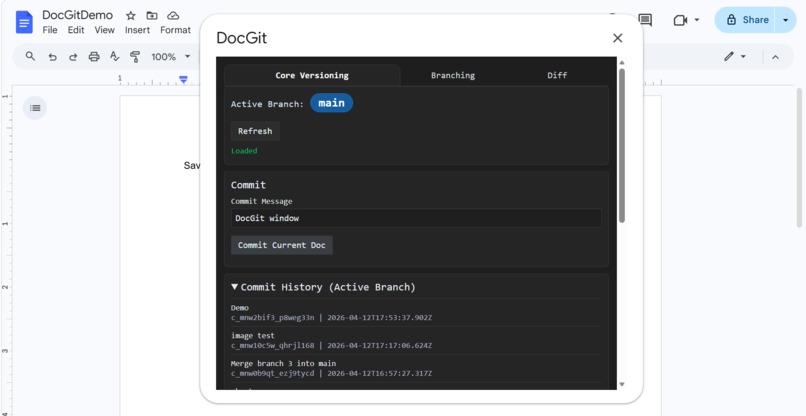This screenshot has height=416, width=806.
Task: Open the Format menu
Action: coord(175,30)
